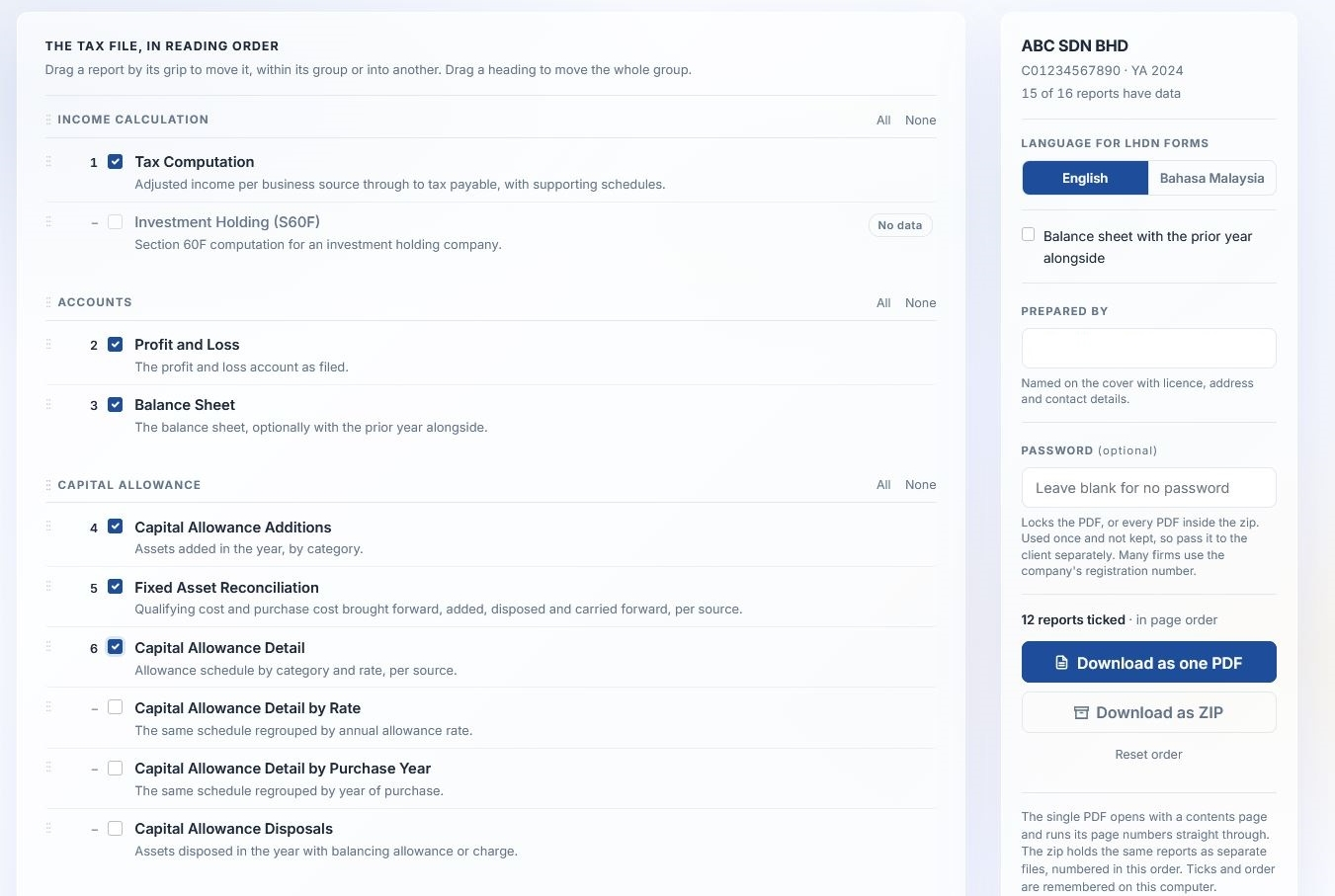1335x896 pixels.
Task: Untick Capital Allowance Additions checkbox
Action: 116,527
